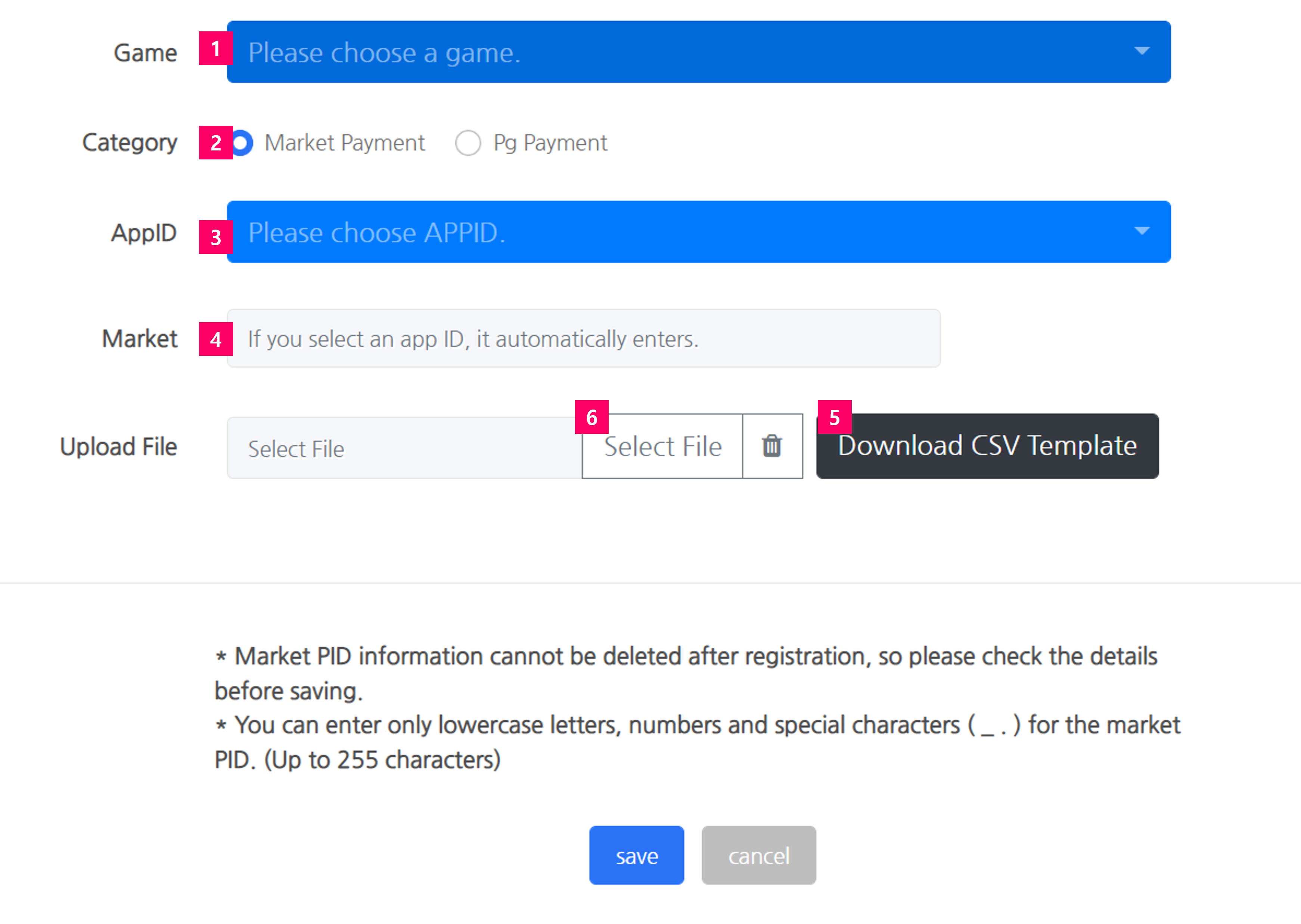Click the red number 2 marker
The height and width of the screenshot is (924, 1301).
coord(216,143)
